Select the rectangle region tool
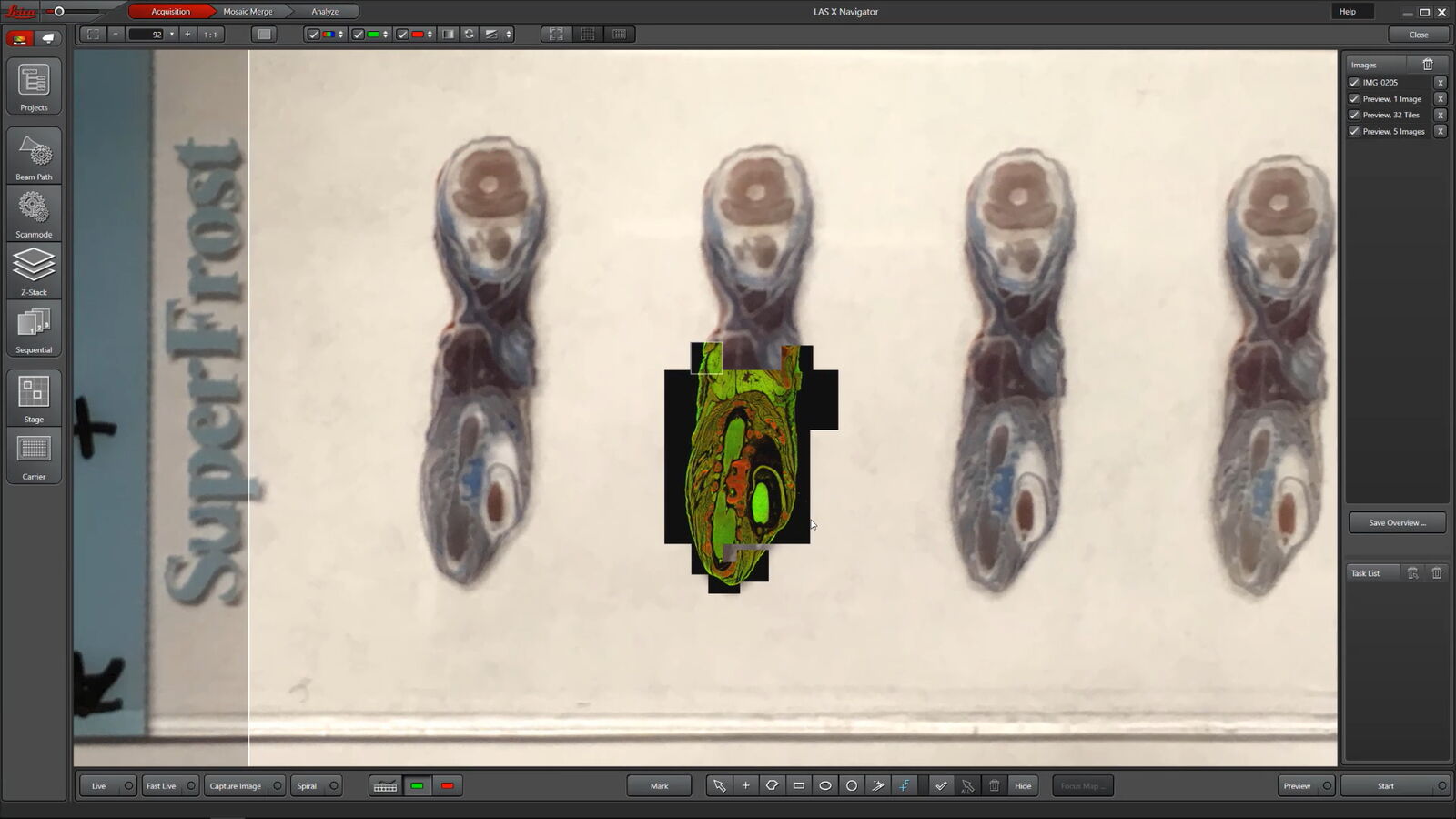Screen dimensions: 1456x819 coord(799,785)
